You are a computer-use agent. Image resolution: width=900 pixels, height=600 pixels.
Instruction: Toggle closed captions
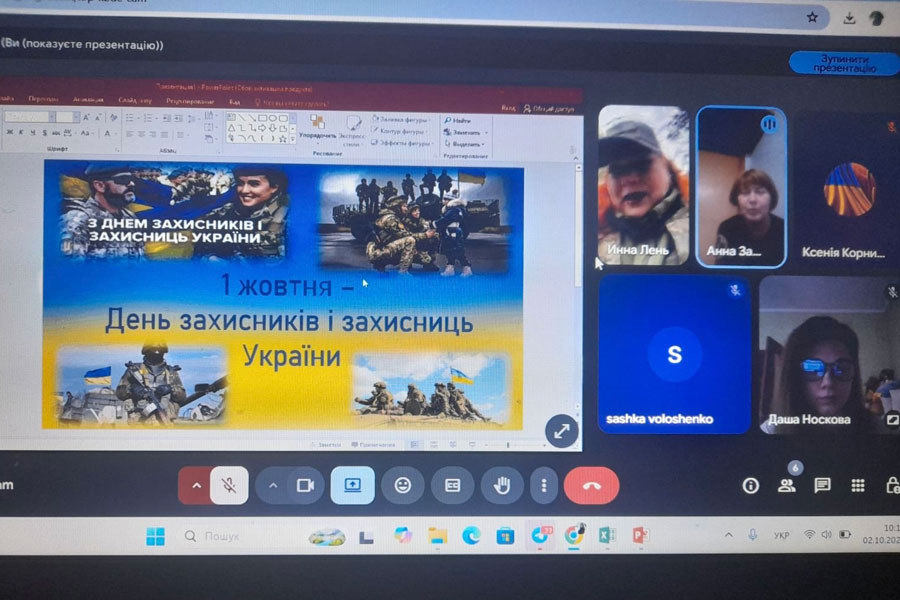tap(452, 486)
